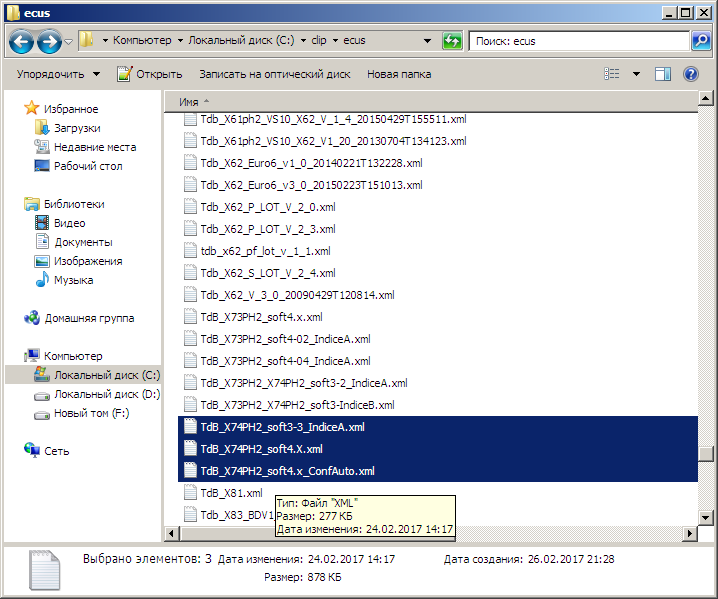Click the clip breadcrumb in address bar
Screen dimensions: 718x599
[x=319, y=40]
